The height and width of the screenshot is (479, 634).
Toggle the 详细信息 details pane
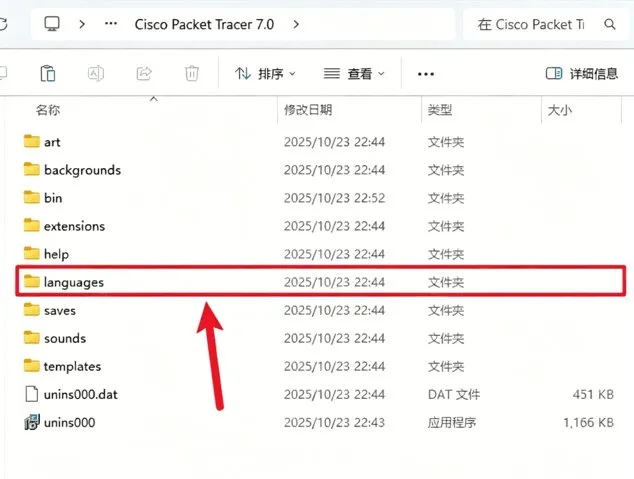[582, 74]
